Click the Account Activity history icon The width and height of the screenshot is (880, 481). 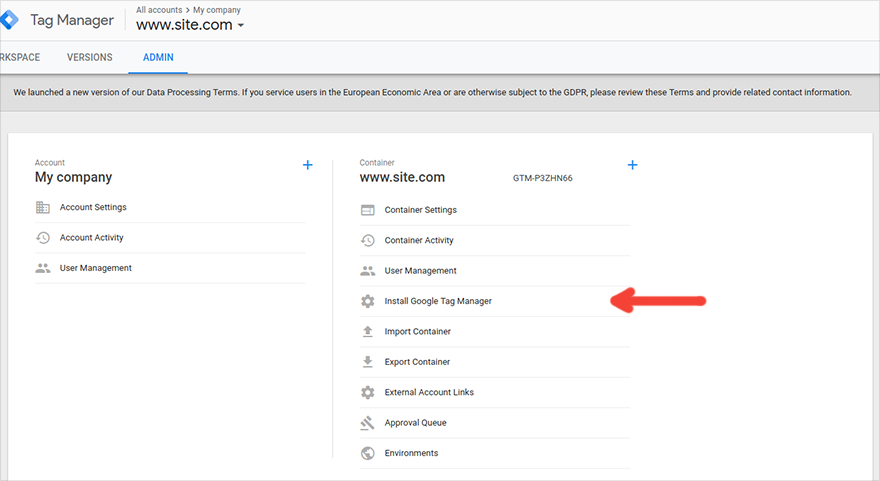(43, 237)
